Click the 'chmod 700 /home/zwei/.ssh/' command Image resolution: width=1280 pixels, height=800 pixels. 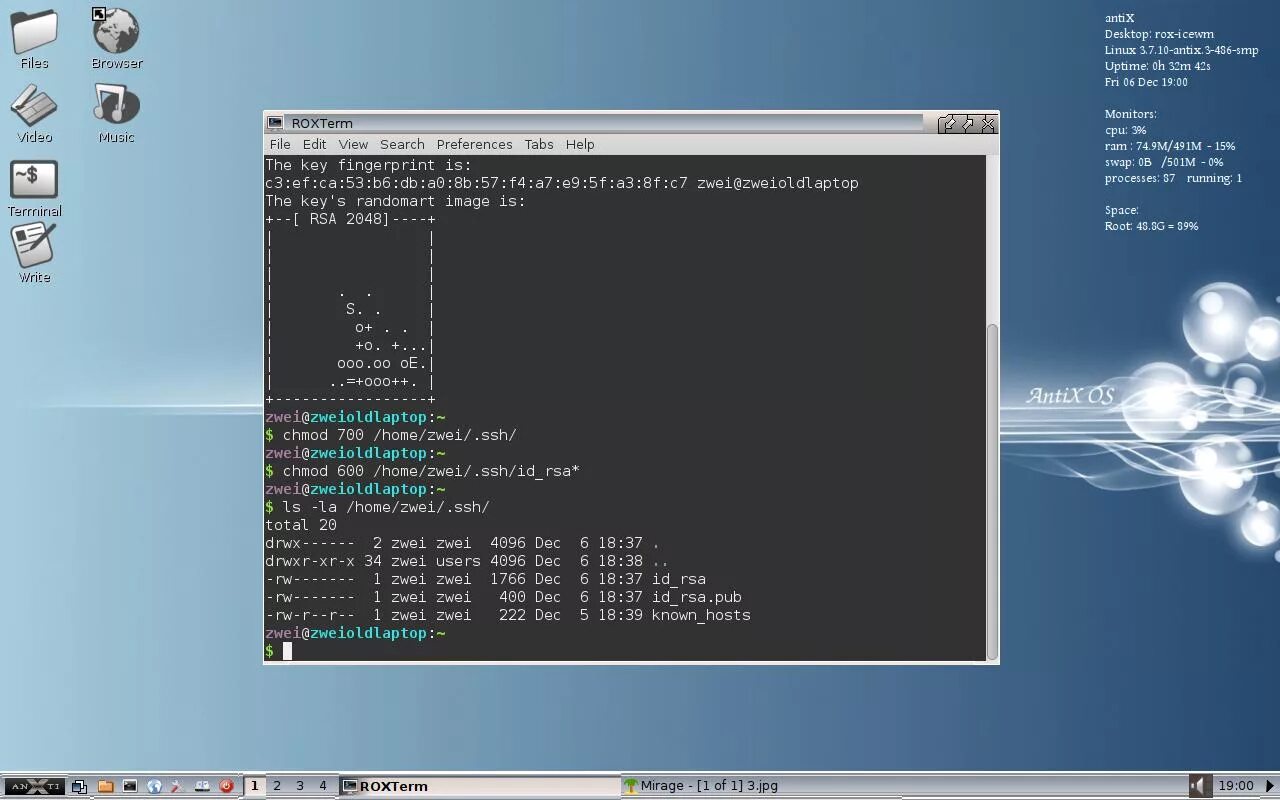tap(399, 435)
